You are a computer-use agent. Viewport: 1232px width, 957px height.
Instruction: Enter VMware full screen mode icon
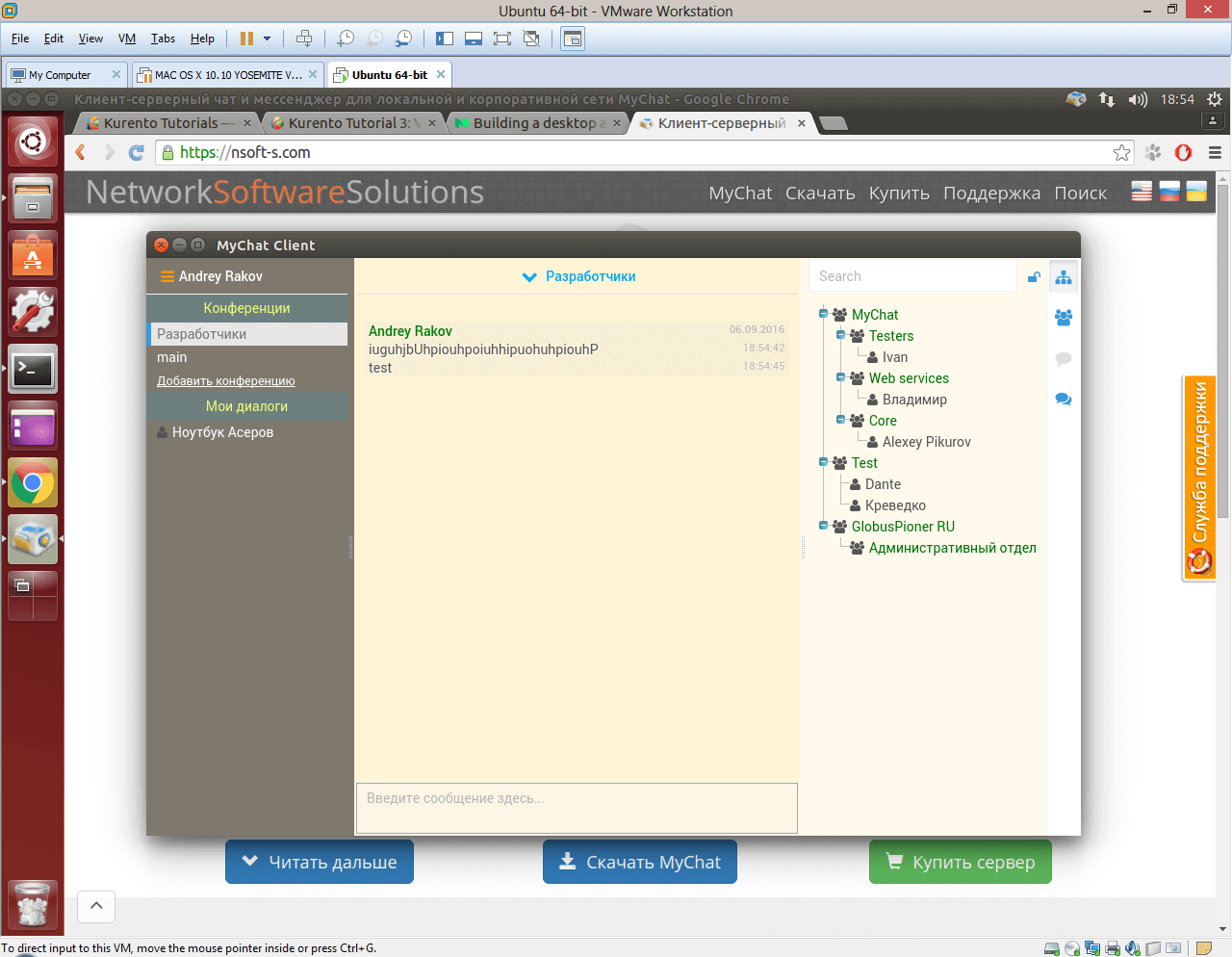tap(501, 39)
